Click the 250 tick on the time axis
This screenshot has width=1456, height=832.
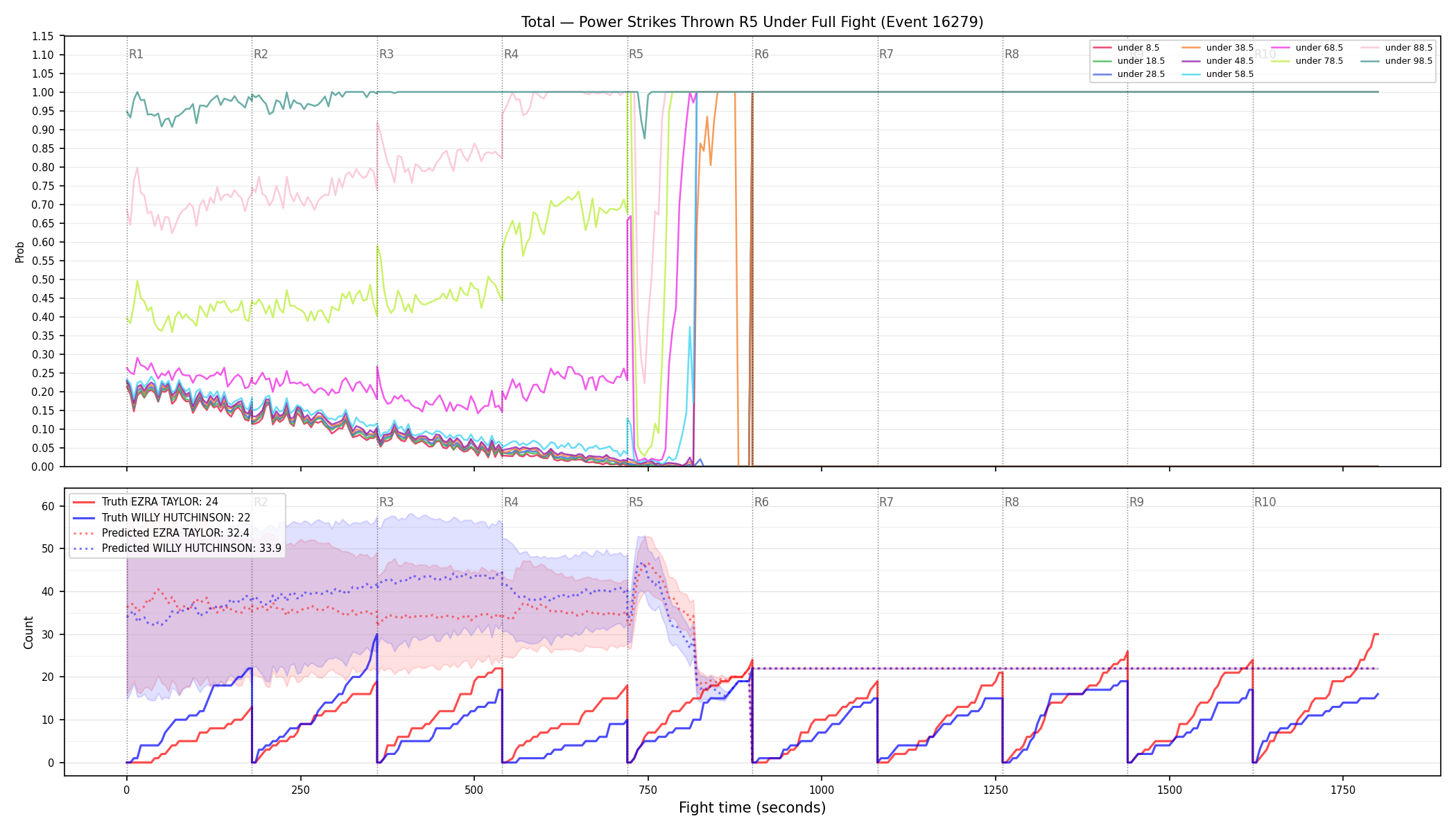pyautogui.click(x=300, y=790)
